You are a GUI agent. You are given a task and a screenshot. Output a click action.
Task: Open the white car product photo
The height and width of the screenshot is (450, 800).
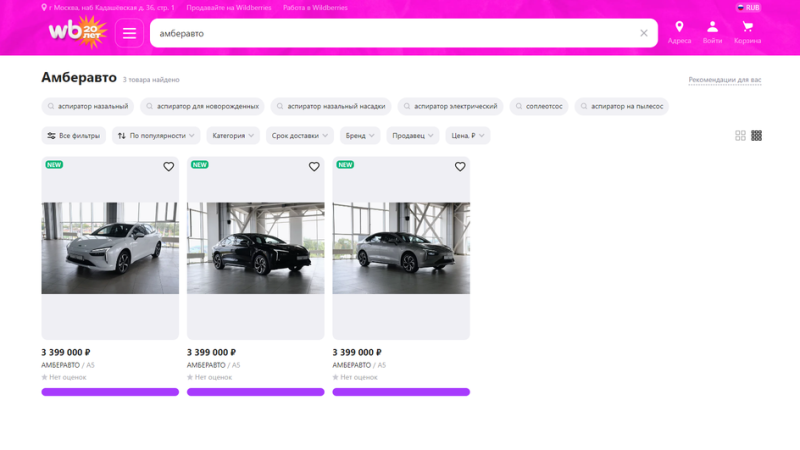[110, 248]
